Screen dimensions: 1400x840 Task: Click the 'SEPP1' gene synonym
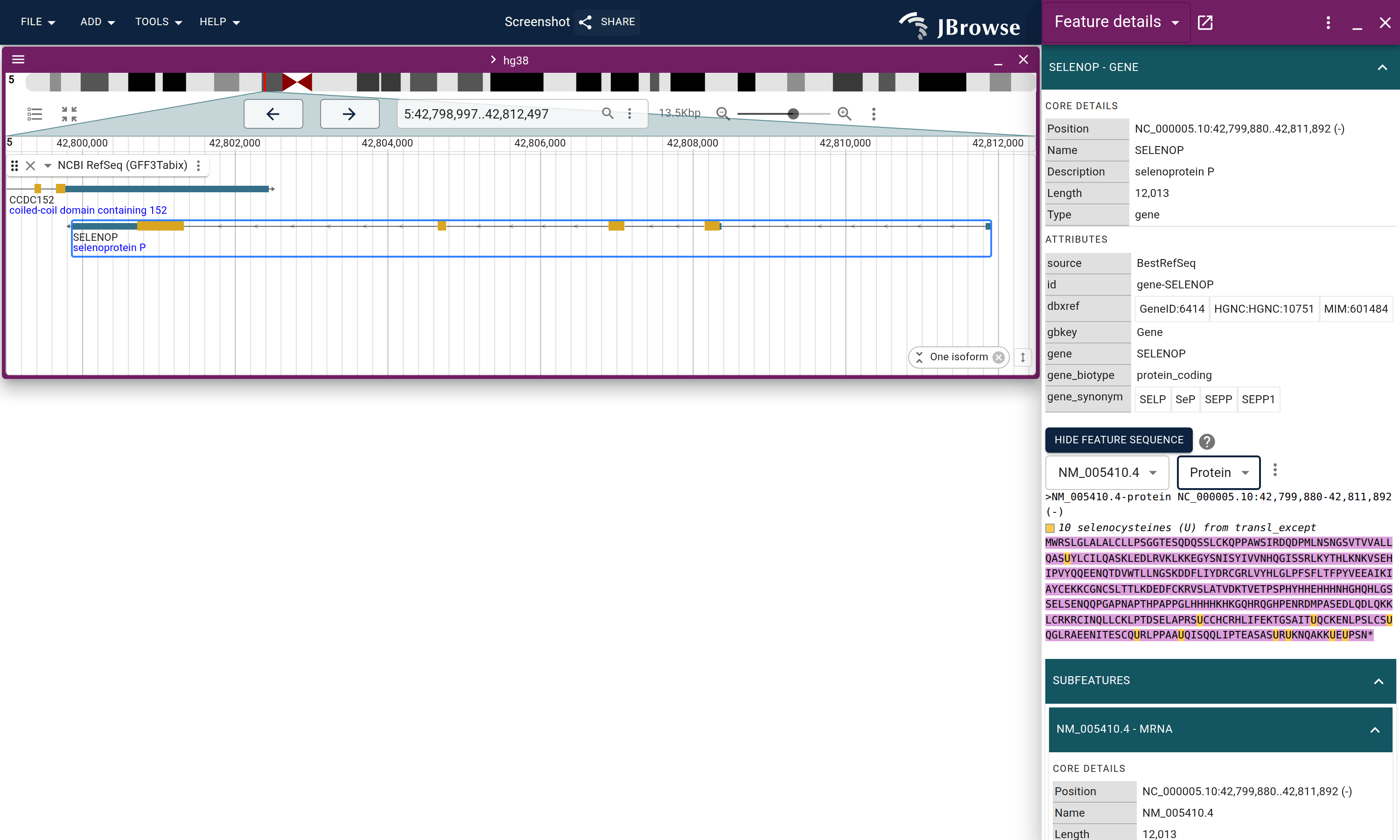click(x=1258, y=399)
